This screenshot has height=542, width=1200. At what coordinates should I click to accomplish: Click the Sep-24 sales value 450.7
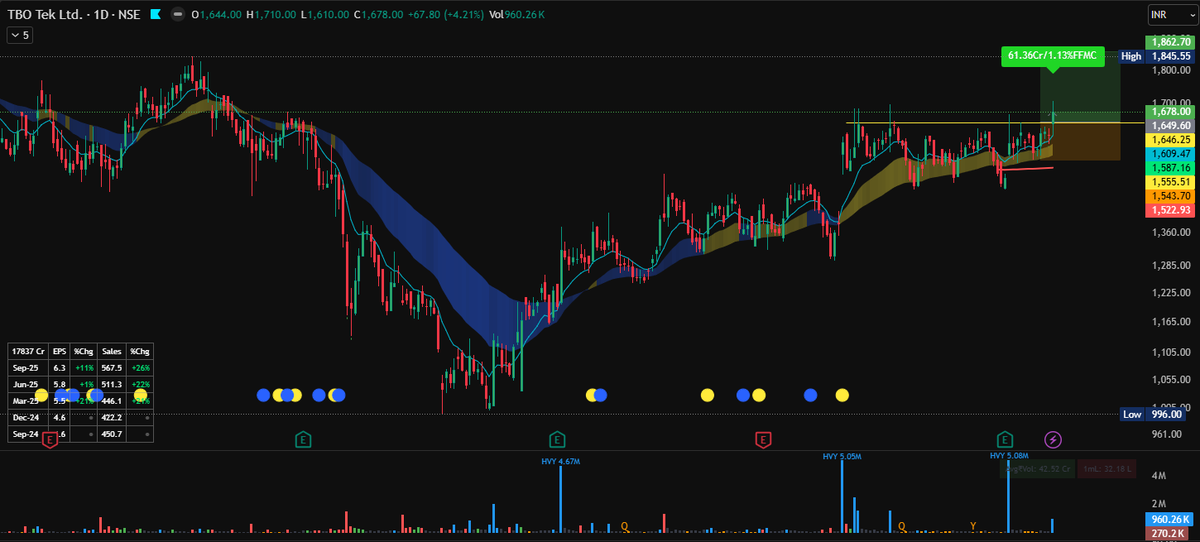(112, 434)
